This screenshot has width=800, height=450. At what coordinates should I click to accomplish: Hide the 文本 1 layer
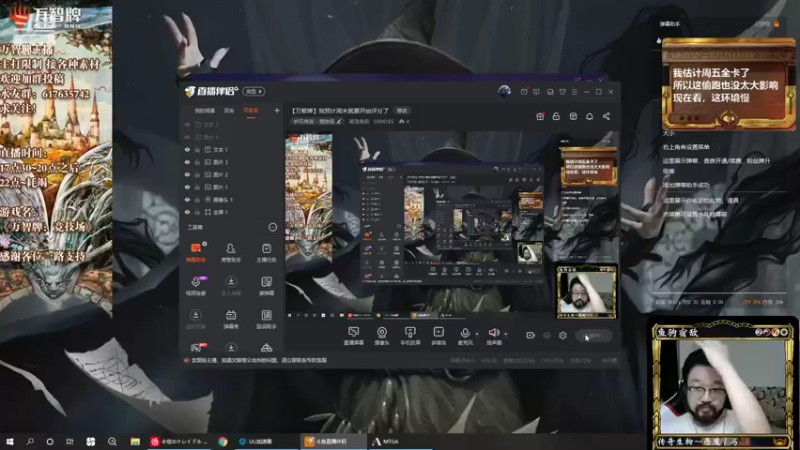(187, 149)
